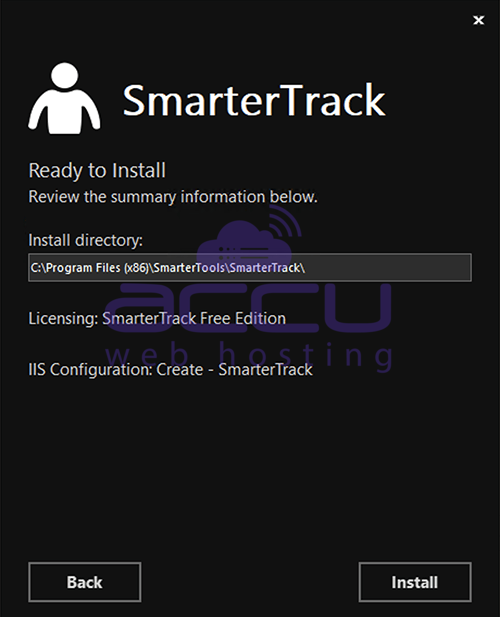
Task: Select the 'Create - SmarterTrack' value text
Action: [234, 369]
